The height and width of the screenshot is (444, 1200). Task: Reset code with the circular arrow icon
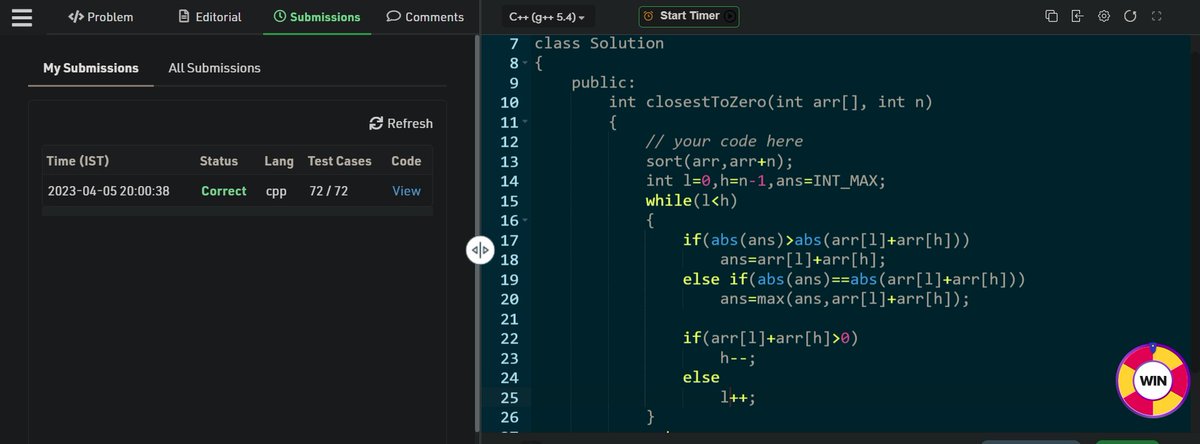(1130, 16)
